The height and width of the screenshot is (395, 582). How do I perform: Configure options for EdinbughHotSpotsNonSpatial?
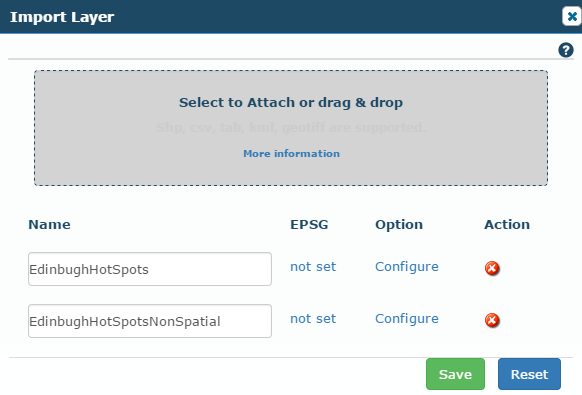407,319
